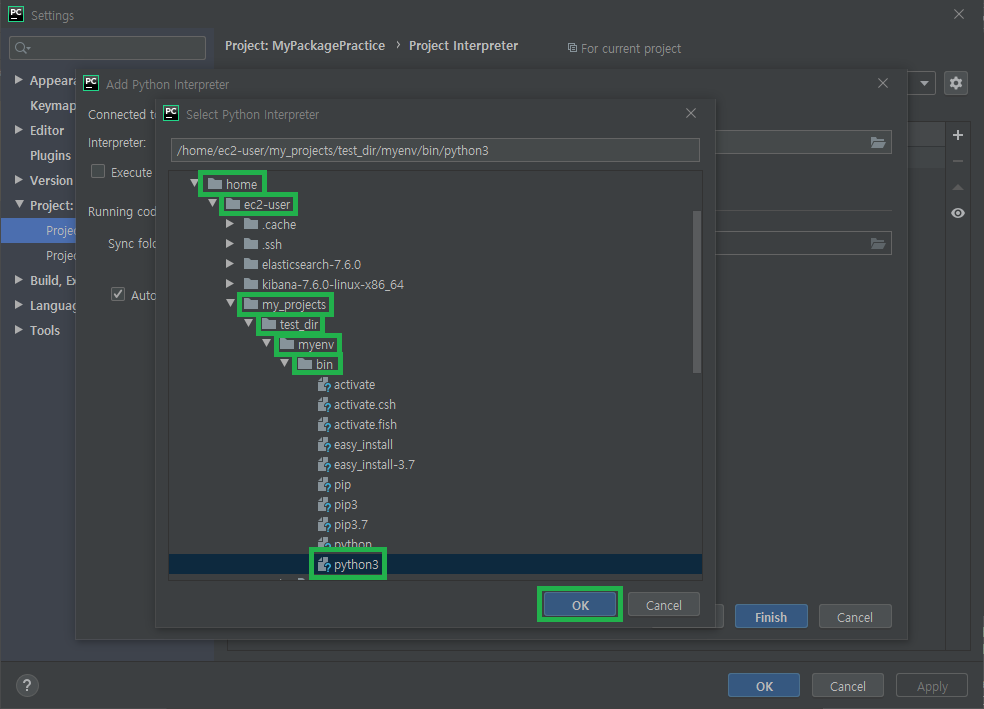
Task: Expand the elasticsearch-7.6.0 folder arrow
Action: point(230,264)
